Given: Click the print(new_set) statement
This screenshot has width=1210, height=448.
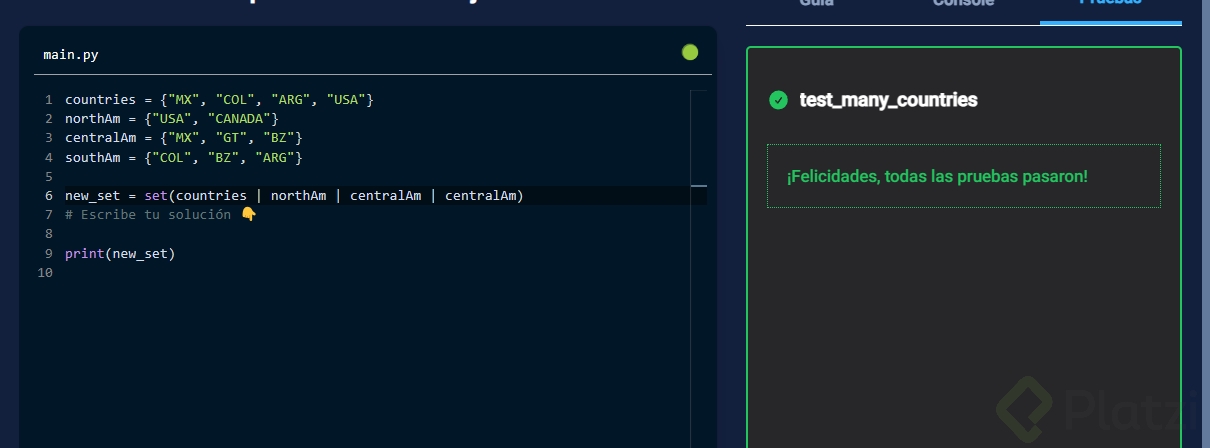Looking at the screenshot, I should click(120, 254).
